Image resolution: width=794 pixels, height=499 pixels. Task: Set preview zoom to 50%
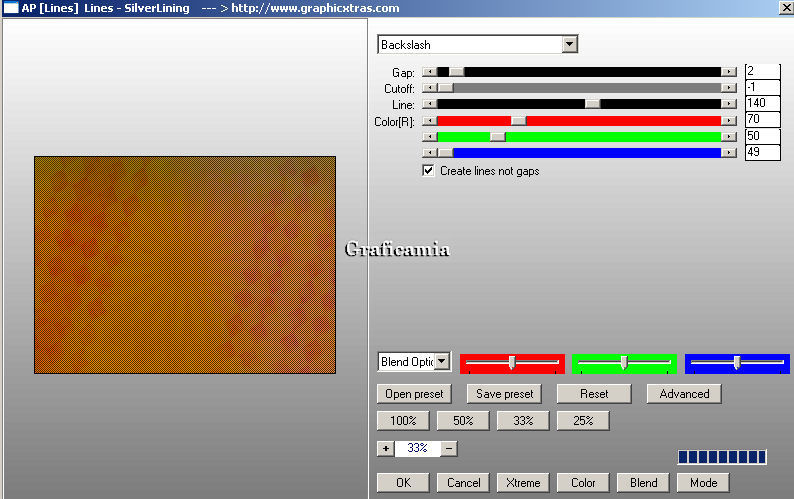[463, 420]
